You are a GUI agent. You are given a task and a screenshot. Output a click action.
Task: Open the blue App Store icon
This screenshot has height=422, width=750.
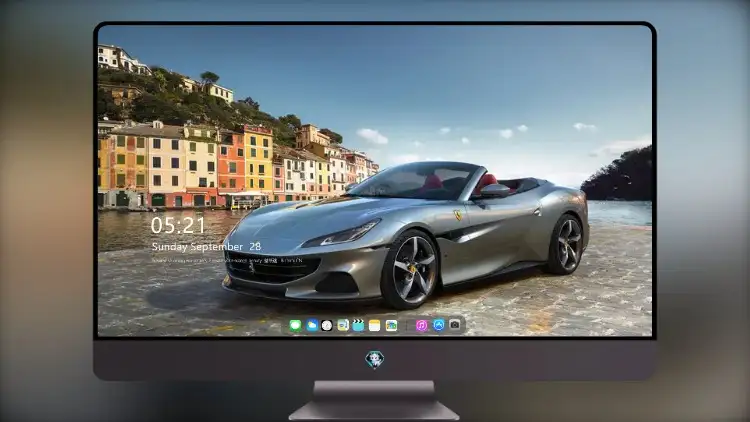click(439, 325)
